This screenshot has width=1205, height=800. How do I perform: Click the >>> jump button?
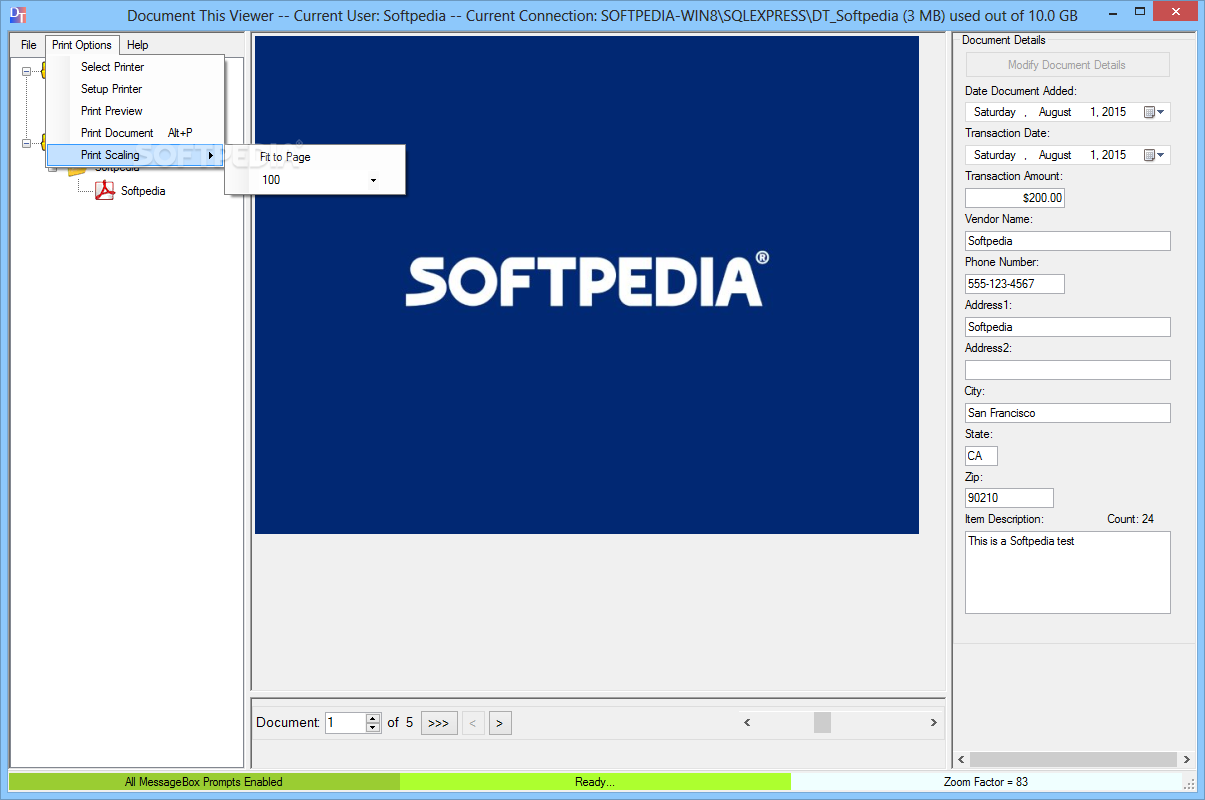(439, 723)
